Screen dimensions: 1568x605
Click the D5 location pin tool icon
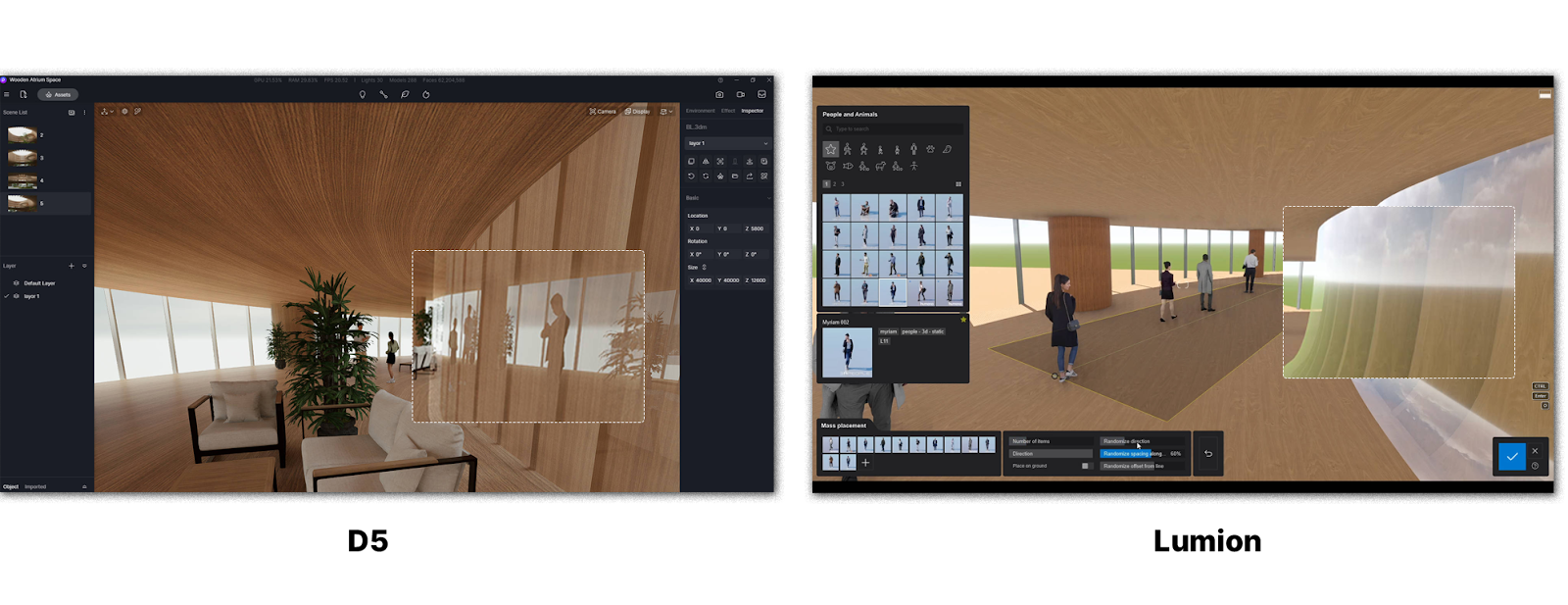click(x=363, y=95)
